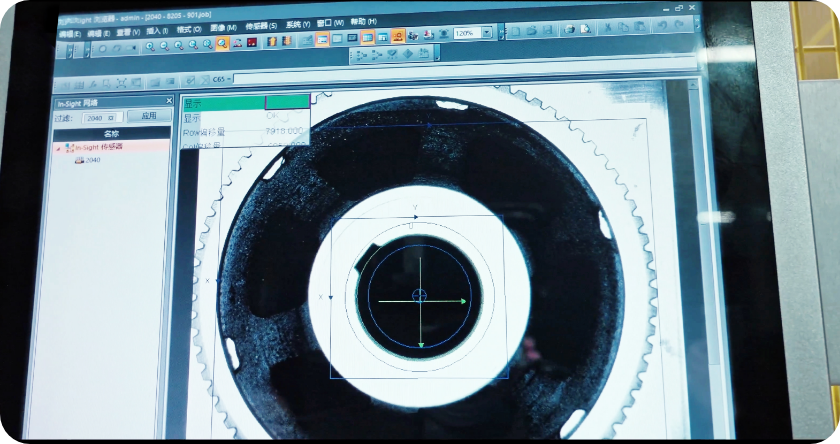The width and height of the screenshot is (840, 444).
Task: Click the Open folder icon
Action: click(x=531, y=31)
